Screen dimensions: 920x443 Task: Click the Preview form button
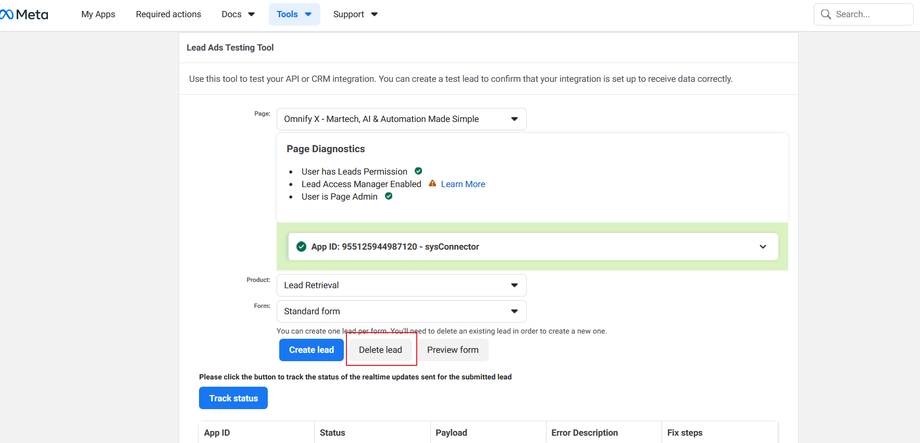click(452, 350)
